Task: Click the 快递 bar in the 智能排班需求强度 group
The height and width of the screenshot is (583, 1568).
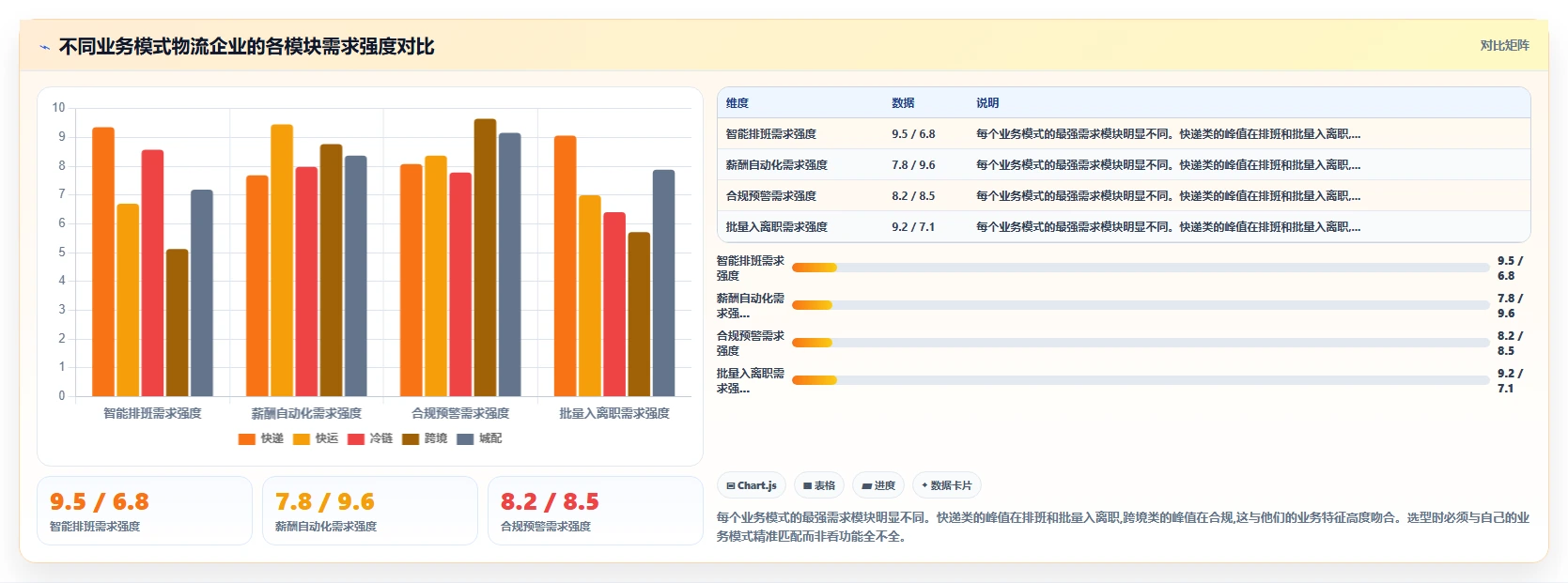Action: (x=103, y=262)
